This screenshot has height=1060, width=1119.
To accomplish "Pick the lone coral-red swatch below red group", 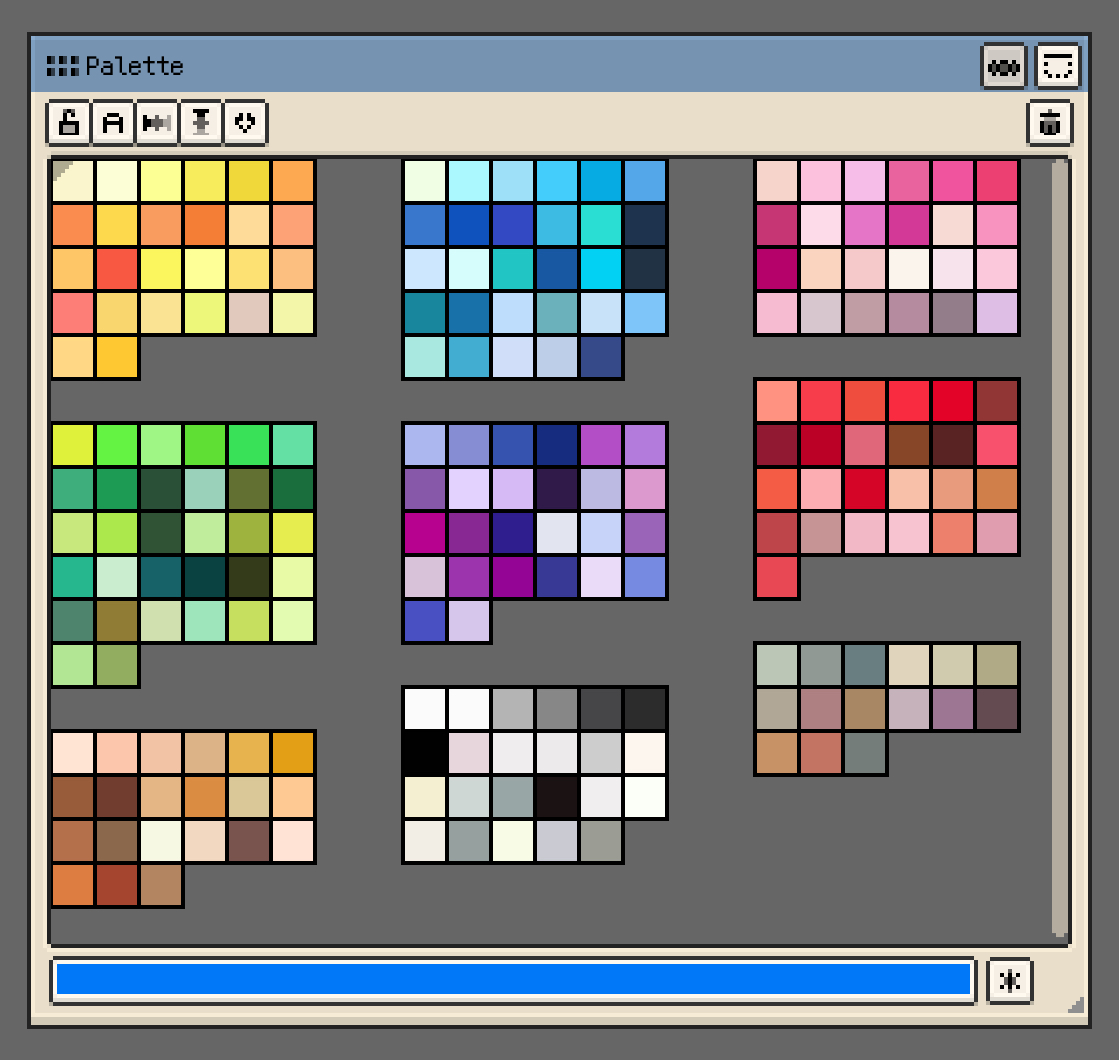I will coord(777,577).
